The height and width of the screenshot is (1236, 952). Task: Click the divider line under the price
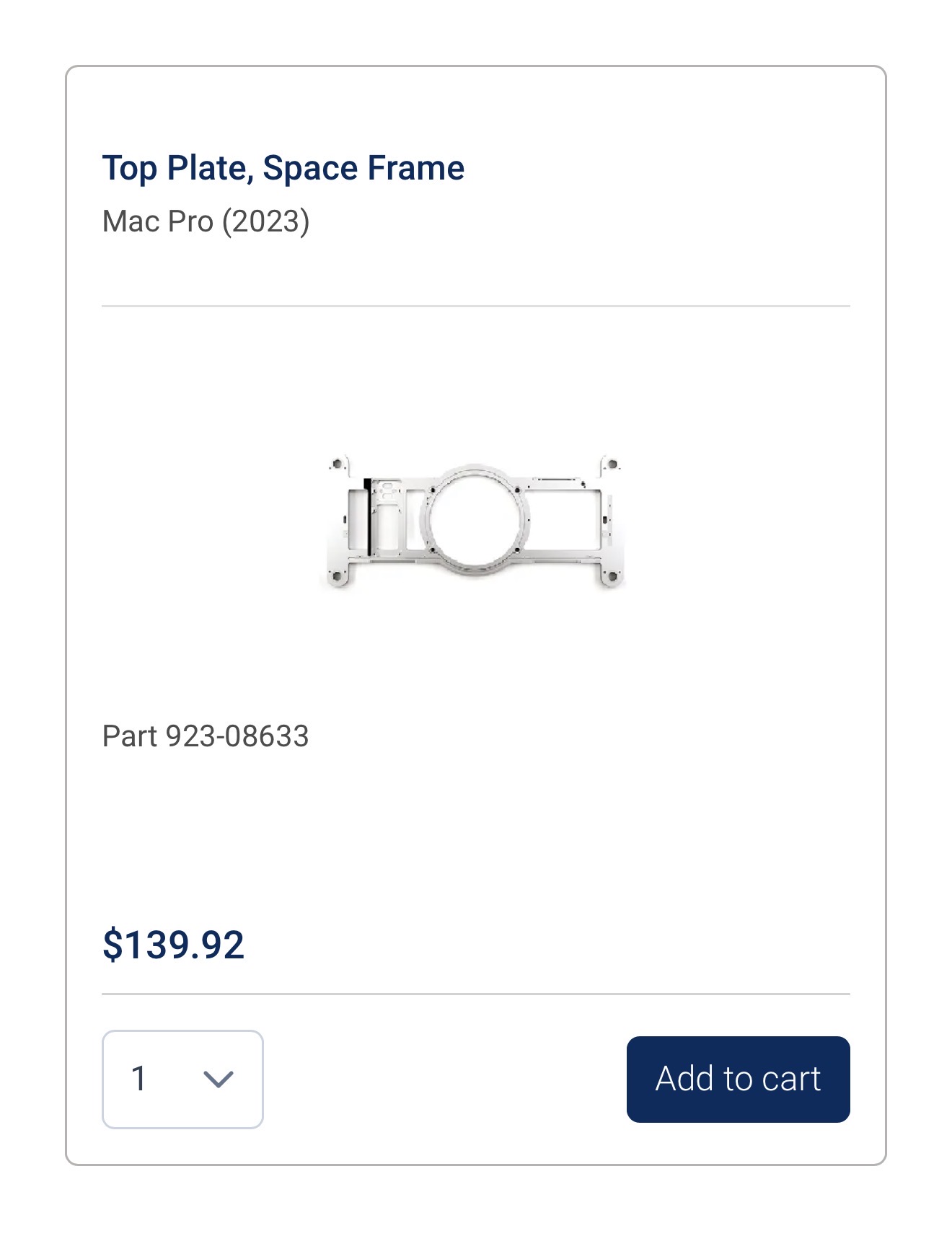[x=476, y=994]
